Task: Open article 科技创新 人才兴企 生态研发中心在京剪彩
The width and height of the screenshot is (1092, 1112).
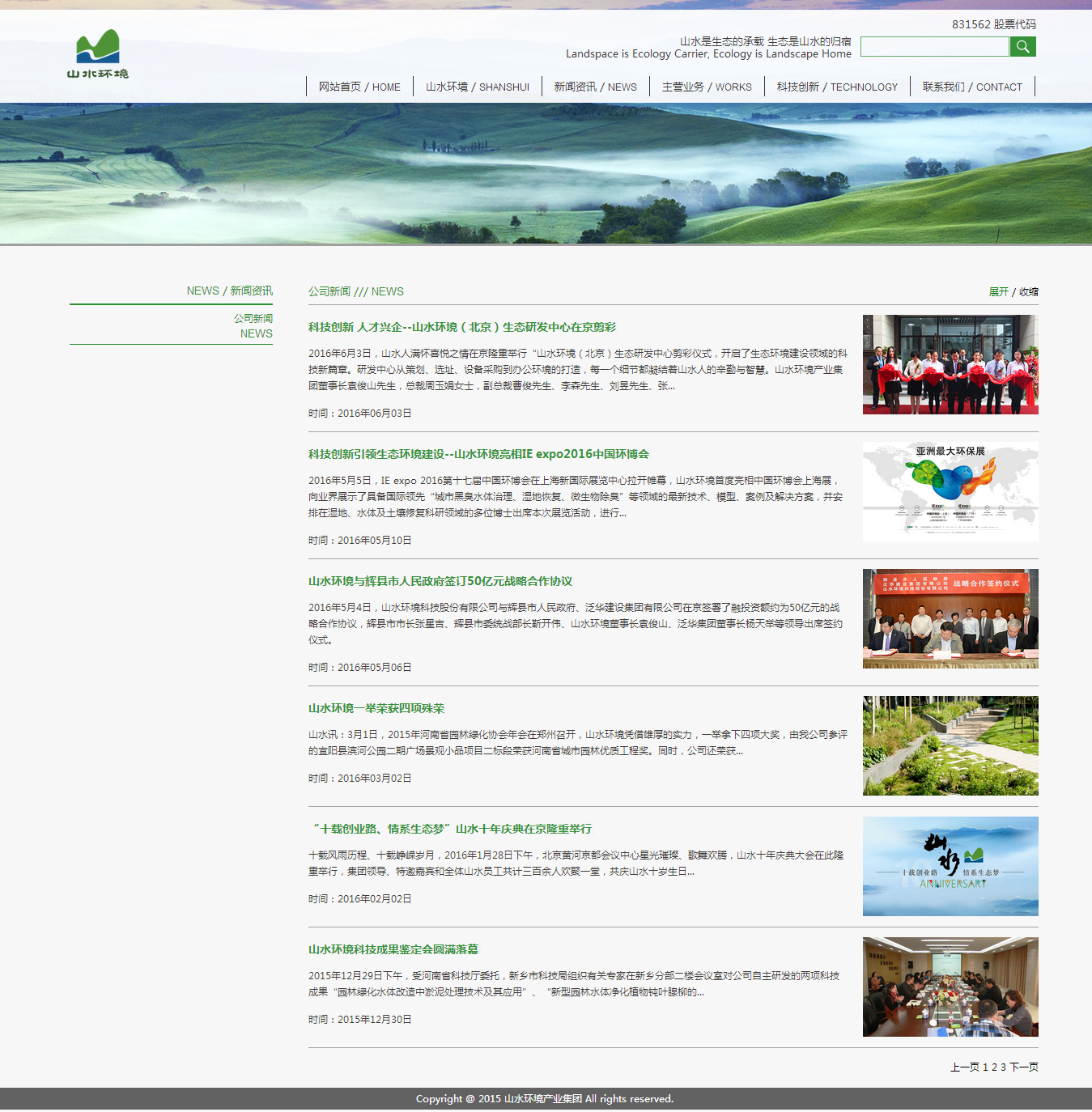Action: pyautogui.click(x=462, y=327)
